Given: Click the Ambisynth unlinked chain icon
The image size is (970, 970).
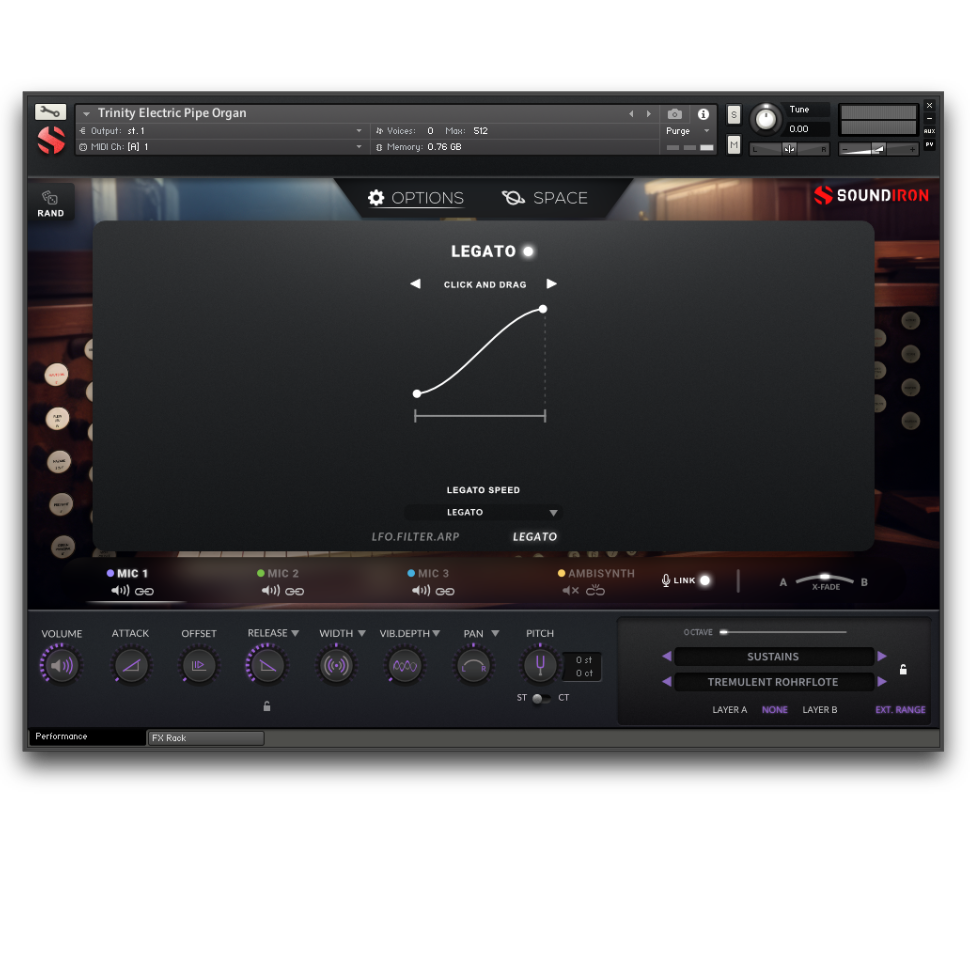Looking at the screenshot, I should pos(595,590).
